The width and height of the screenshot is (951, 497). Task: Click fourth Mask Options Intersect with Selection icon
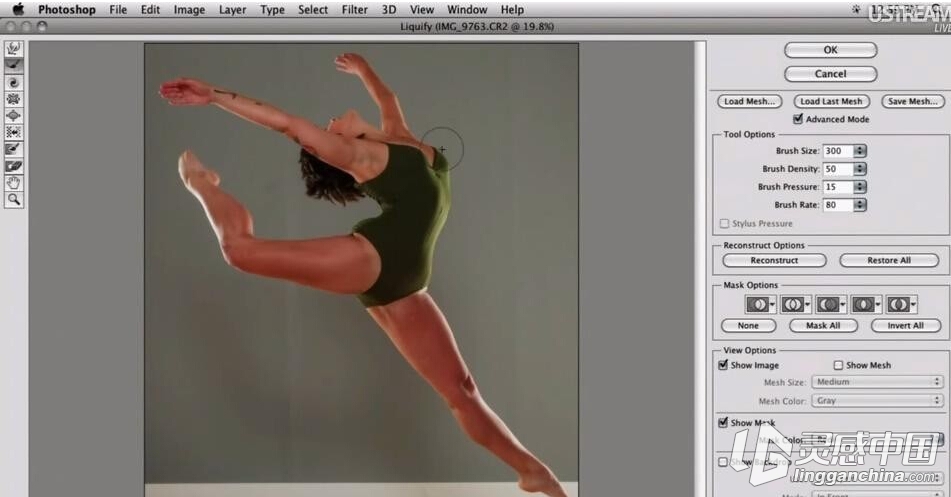click(x=862, y=304)
